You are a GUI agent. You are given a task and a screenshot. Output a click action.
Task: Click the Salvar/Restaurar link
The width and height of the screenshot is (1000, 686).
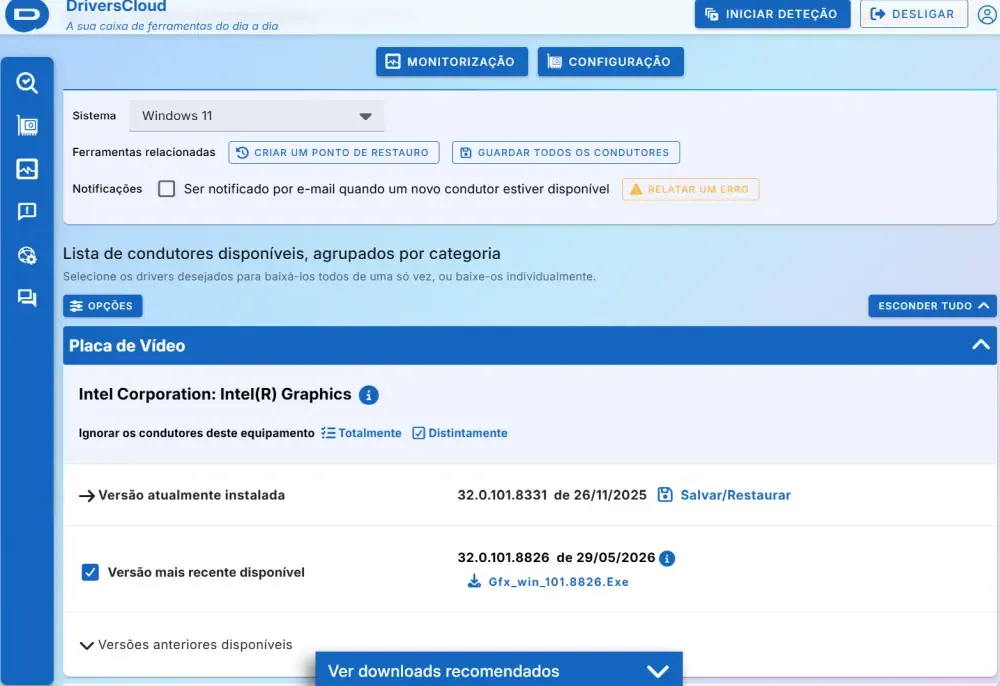click(735, 495)
